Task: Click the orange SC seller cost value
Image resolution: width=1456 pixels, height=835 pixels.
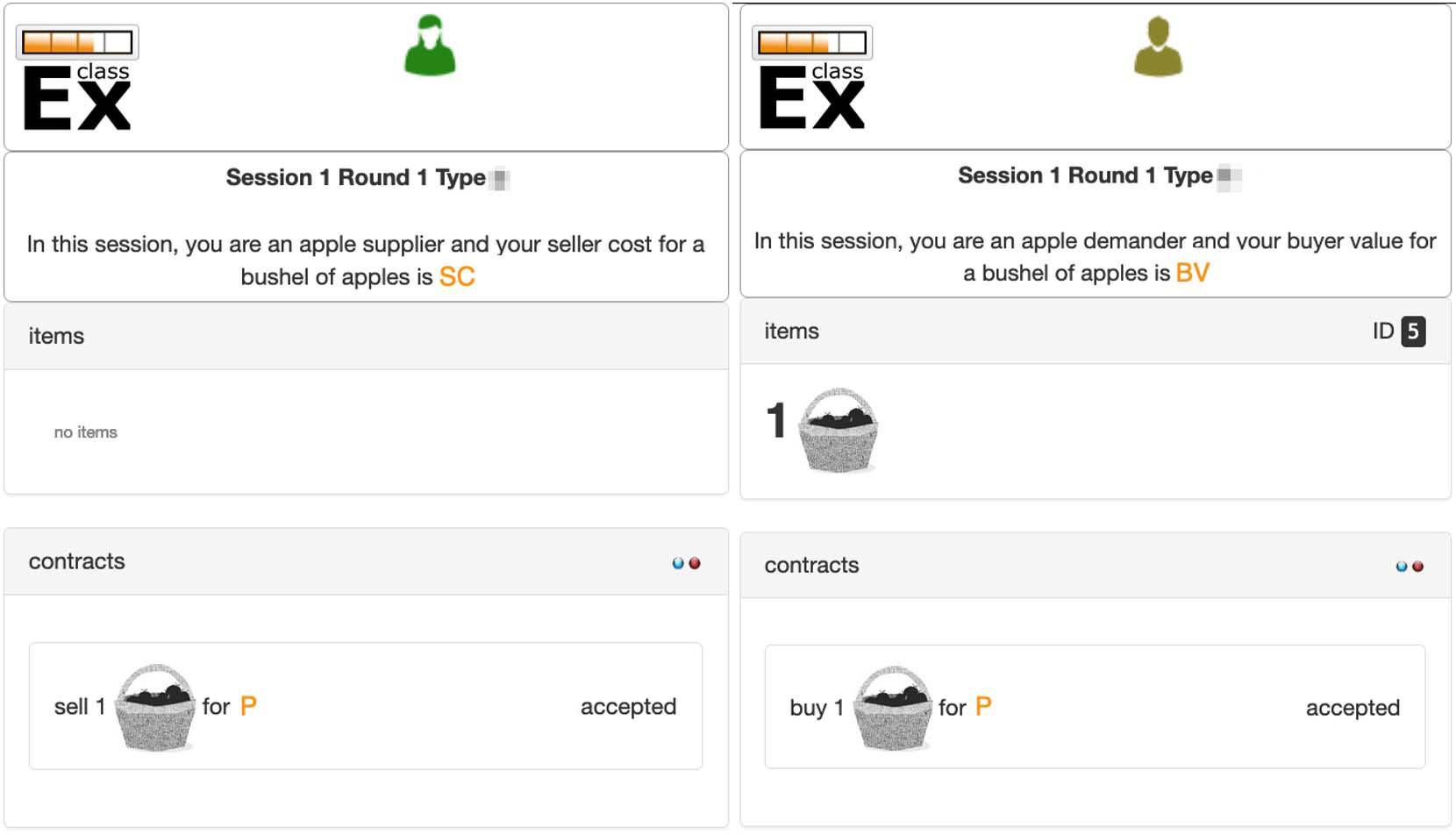Action: (x=457, y=277)
